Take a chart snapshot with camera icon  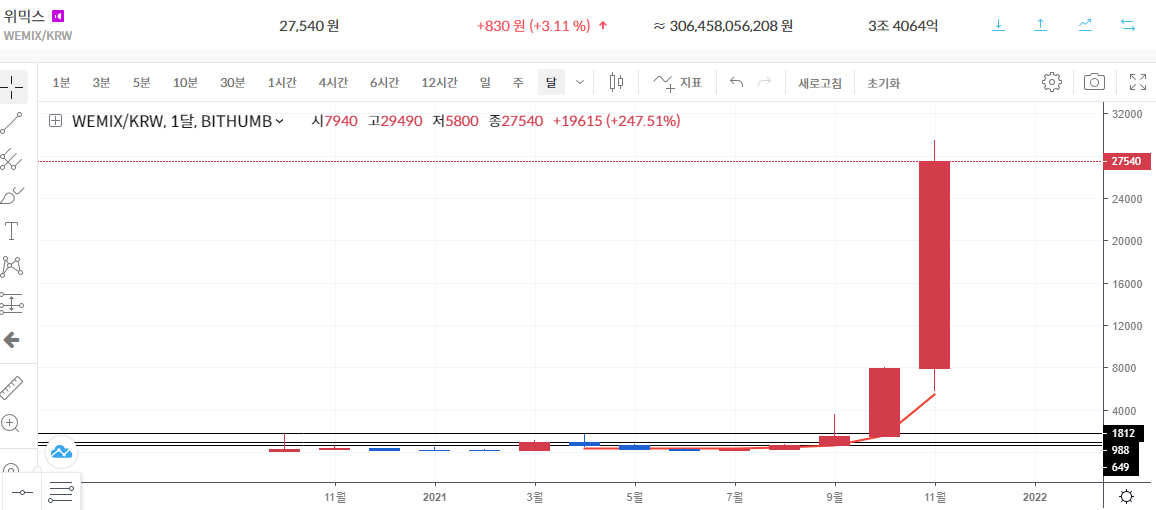[x=1094, y=82]
